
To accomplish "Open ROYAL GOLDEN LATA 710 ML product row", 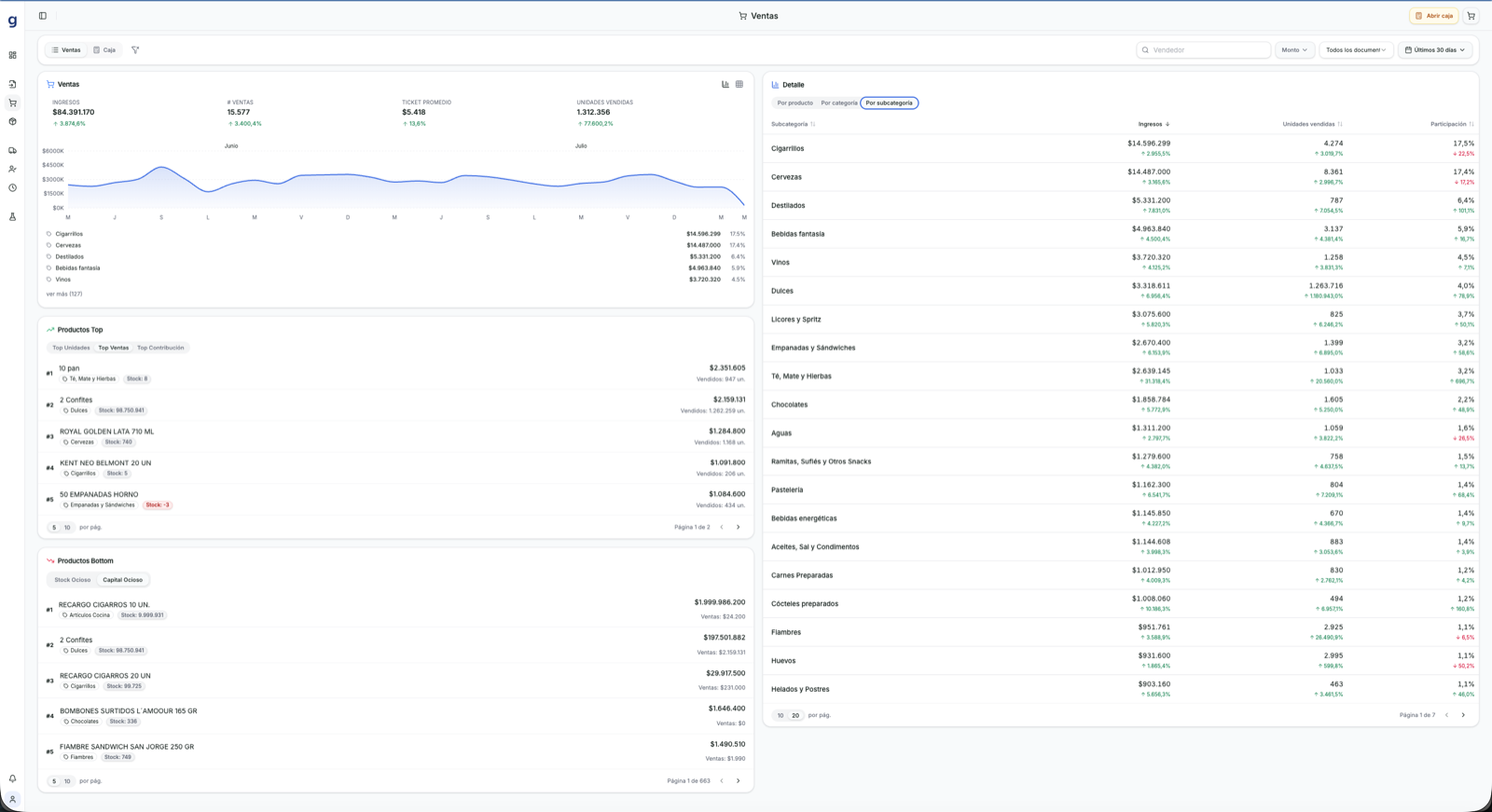I will [x=395, y=436].
